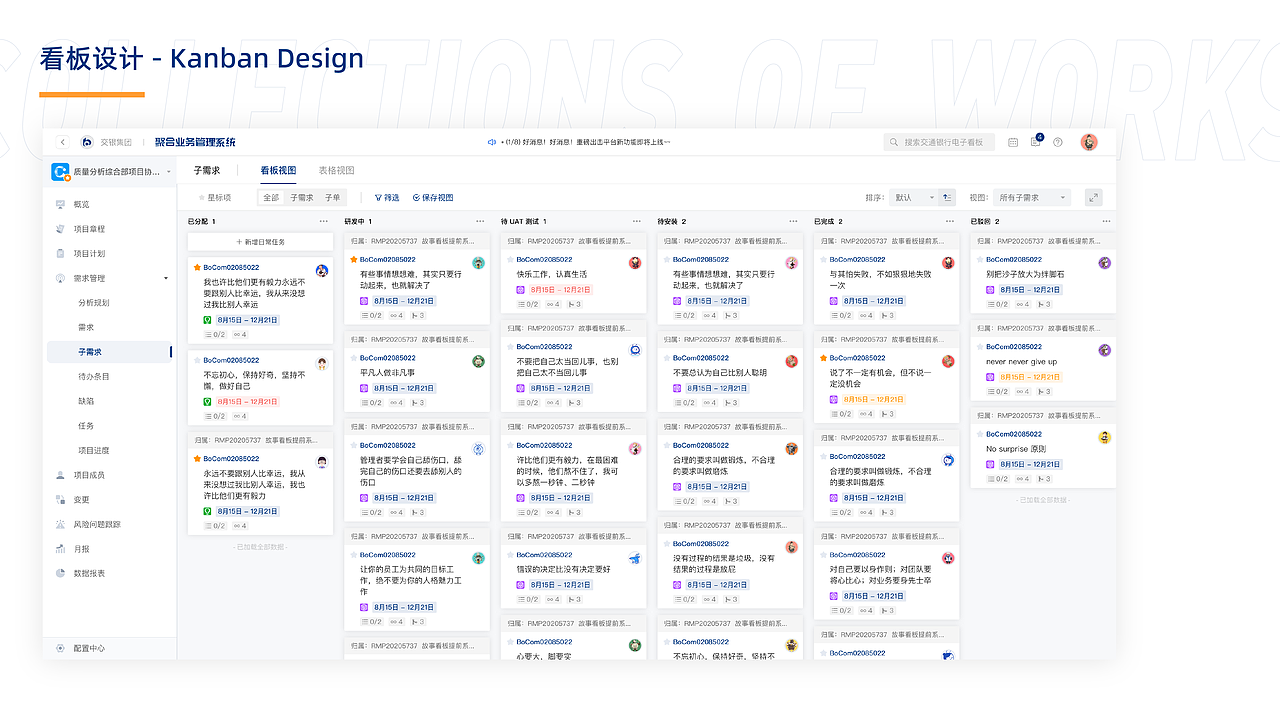Click the fullscreen expand icon
1280x720 pixels.
pos(1094,198)
